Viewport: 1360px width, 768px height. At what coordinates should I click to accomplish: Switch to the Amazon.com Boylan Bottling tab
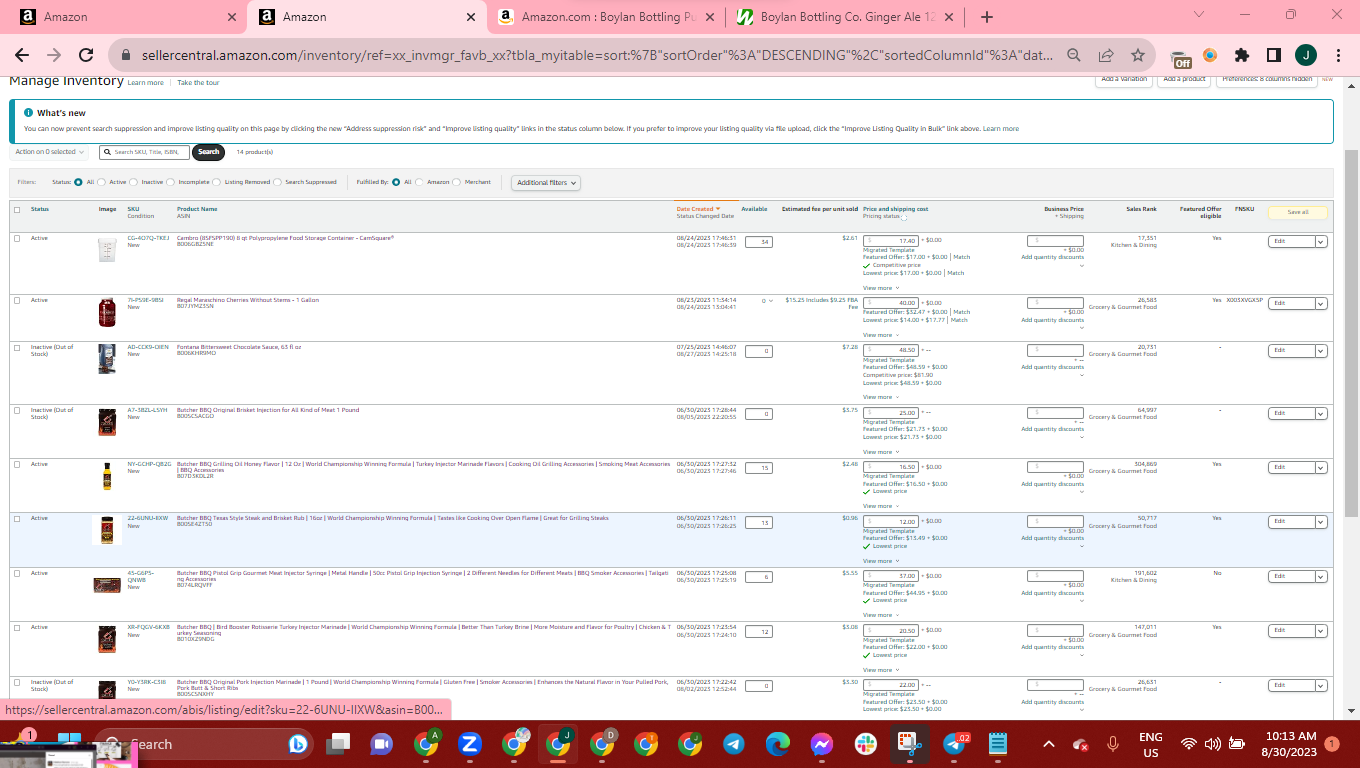coord(608,17)
